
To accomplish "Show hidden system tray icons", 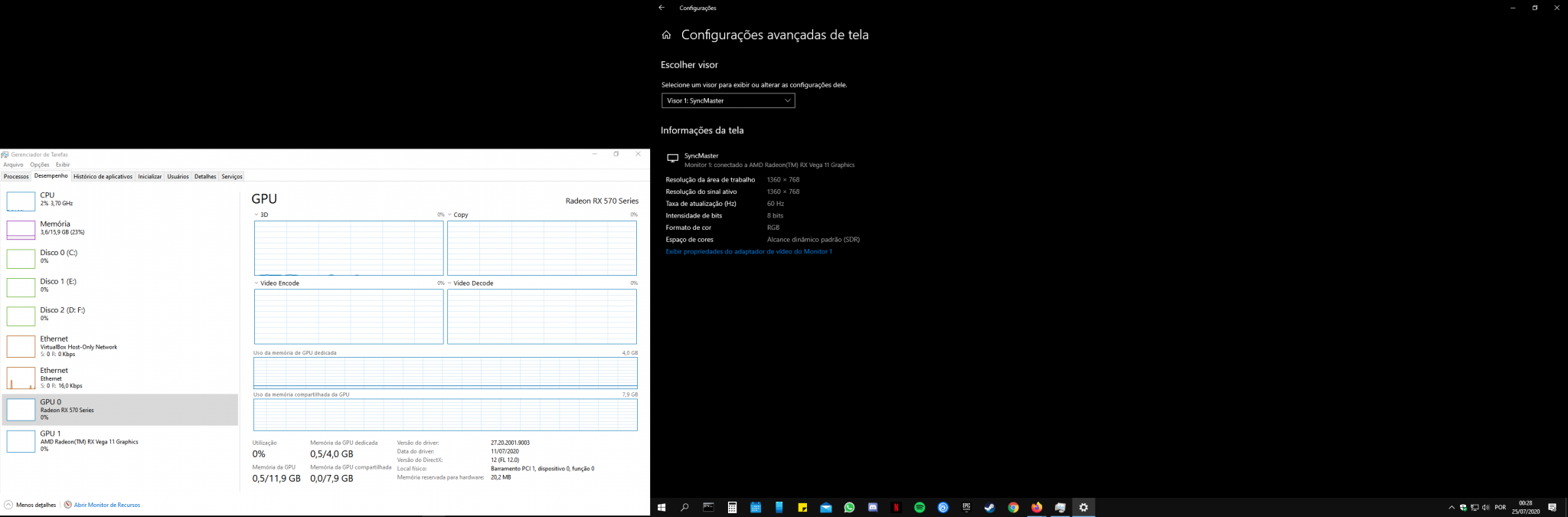I will coord(1452,507).
